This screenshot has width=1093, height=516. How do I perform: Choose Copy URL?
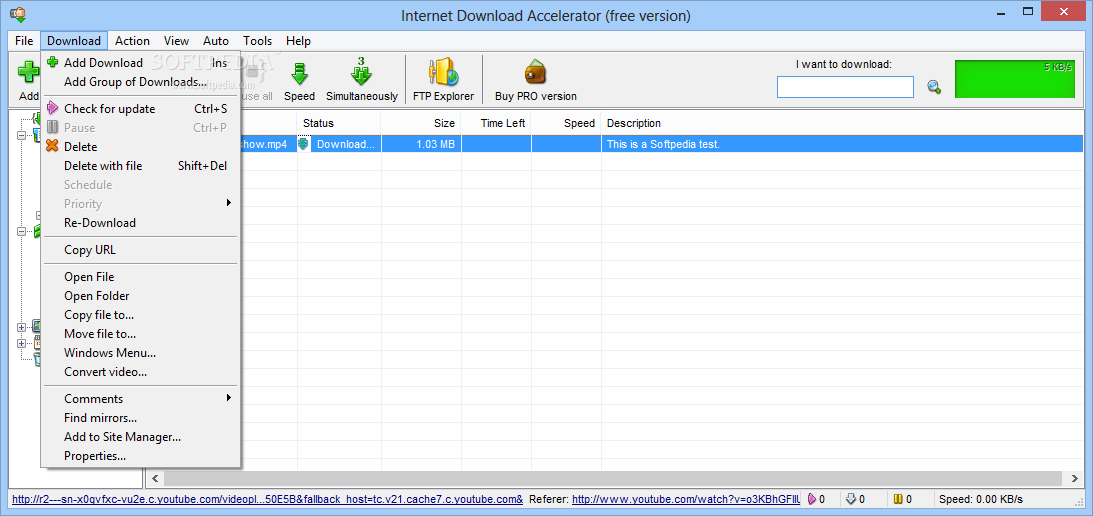141,250
